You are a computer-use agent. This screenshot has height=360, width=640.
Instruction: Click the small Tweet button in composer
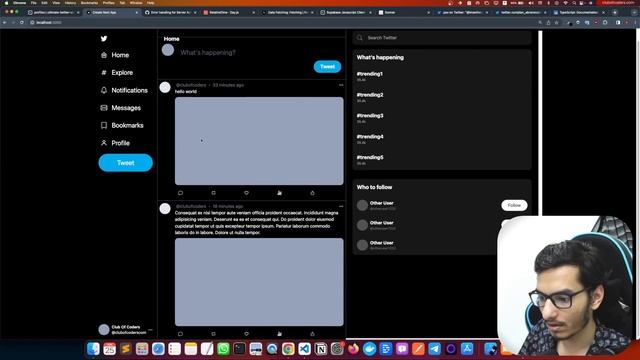click(x=327, y=67)
